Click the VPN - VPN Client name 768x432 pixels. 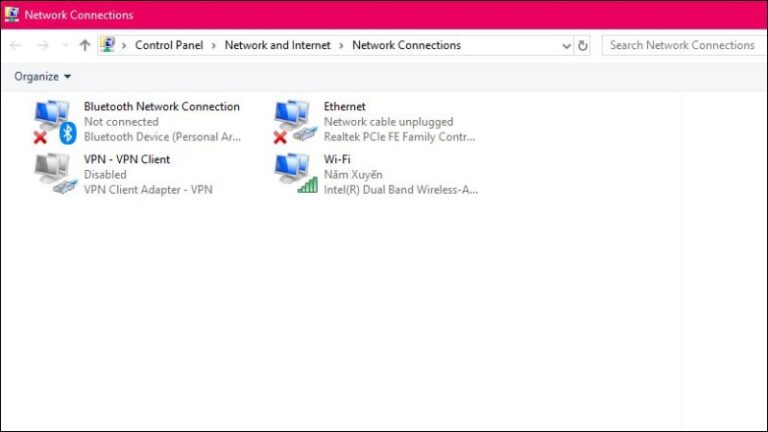pos(126,159)
